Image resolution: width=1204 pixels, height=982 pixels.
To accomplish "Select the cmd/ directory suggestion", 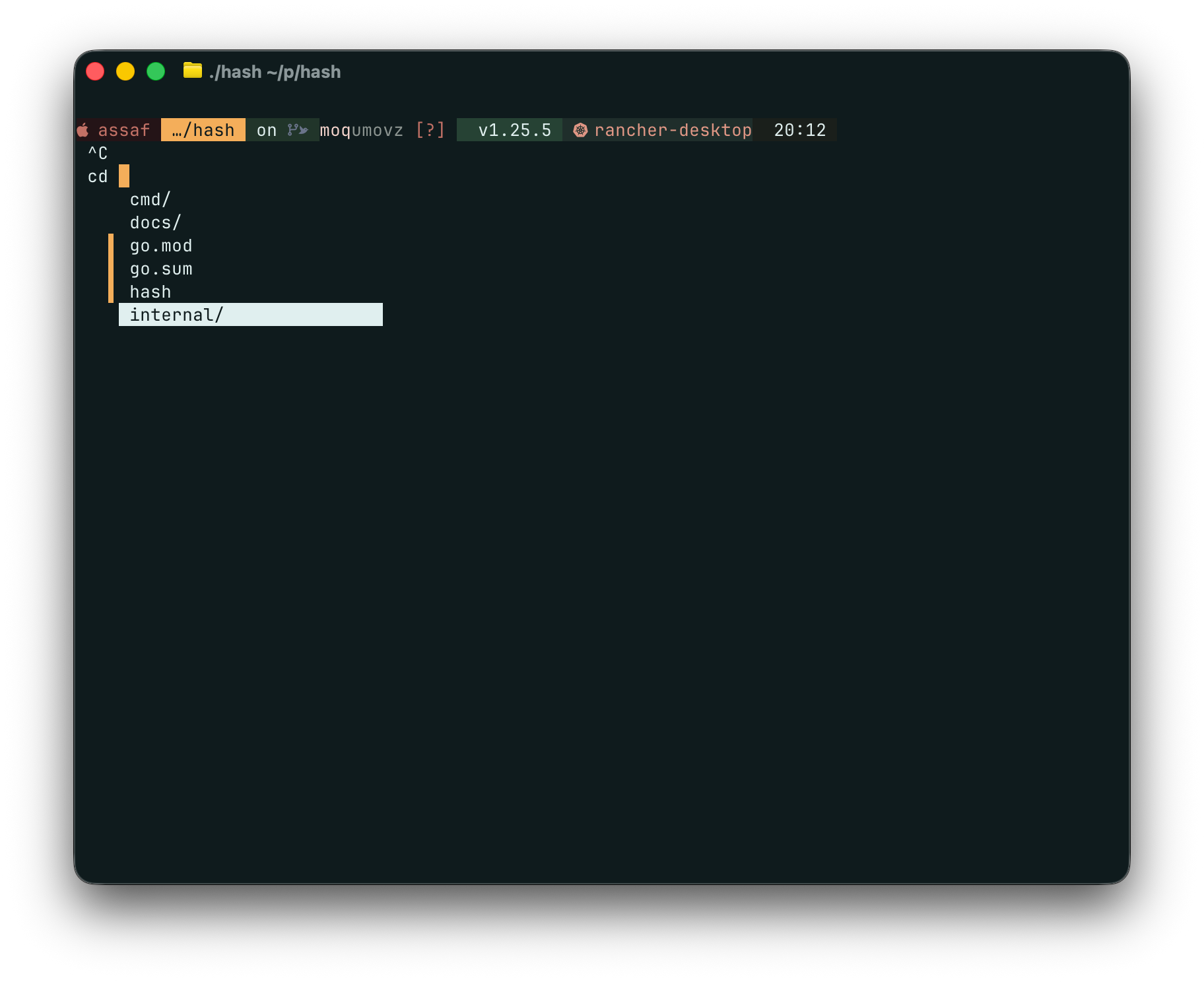I will tap(150, 199).
